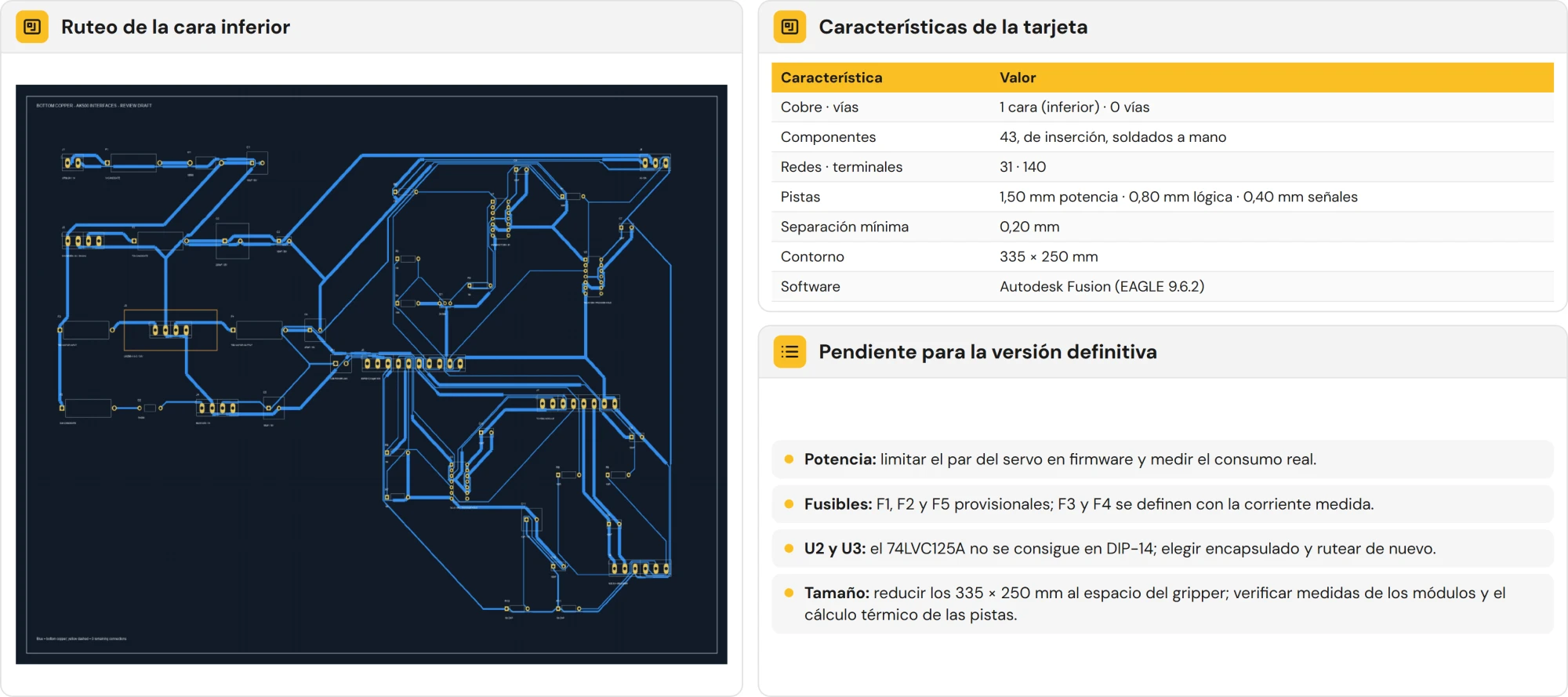1568x697 pixels.
Task: Click the icon beside 'Ruteo de la cara inferior'
Action: pyautogui.click(x=32, y=27)
